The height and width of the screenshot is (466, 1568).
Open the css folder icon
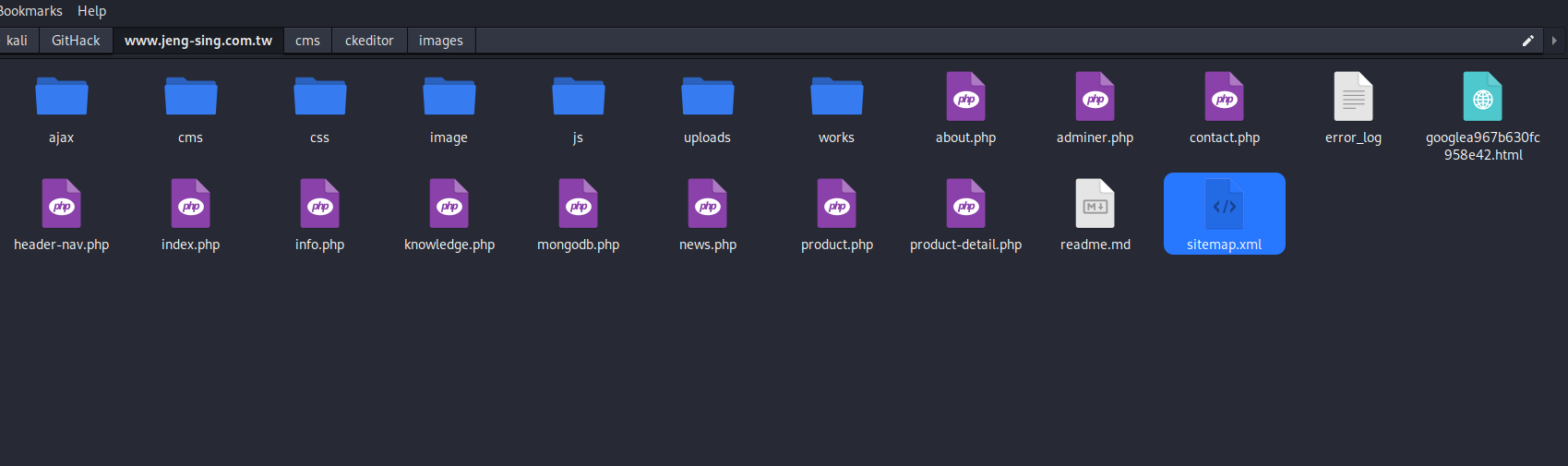[x=320, y=96]
